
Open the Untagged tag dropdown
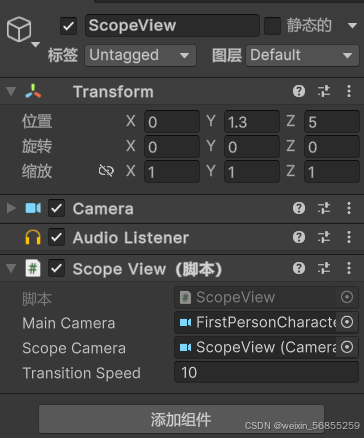(140, 55)
